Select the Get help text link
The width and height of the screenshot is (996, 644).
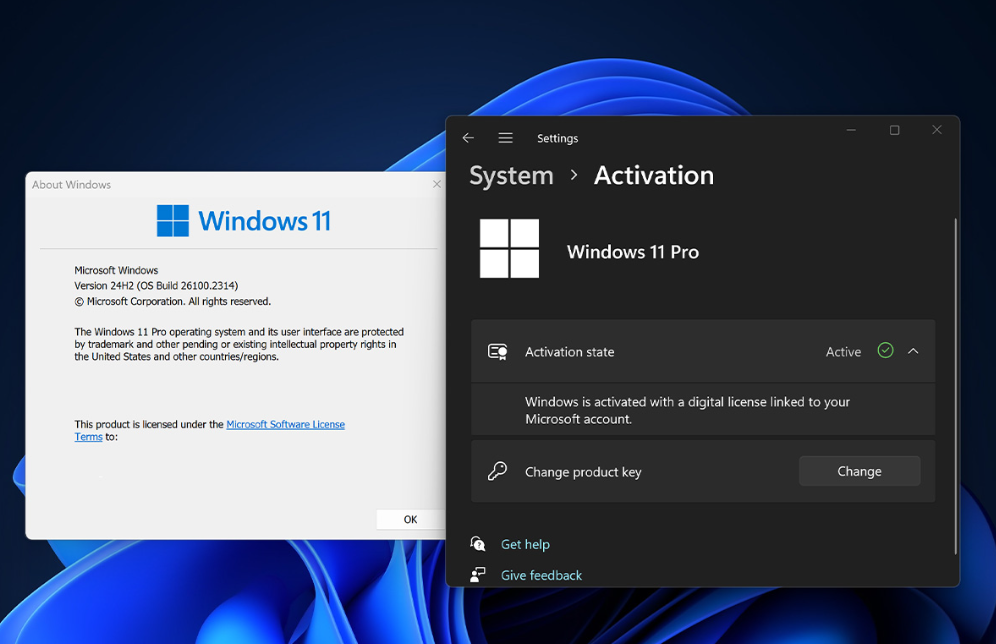pyautogui.click(x=525, y=543)
